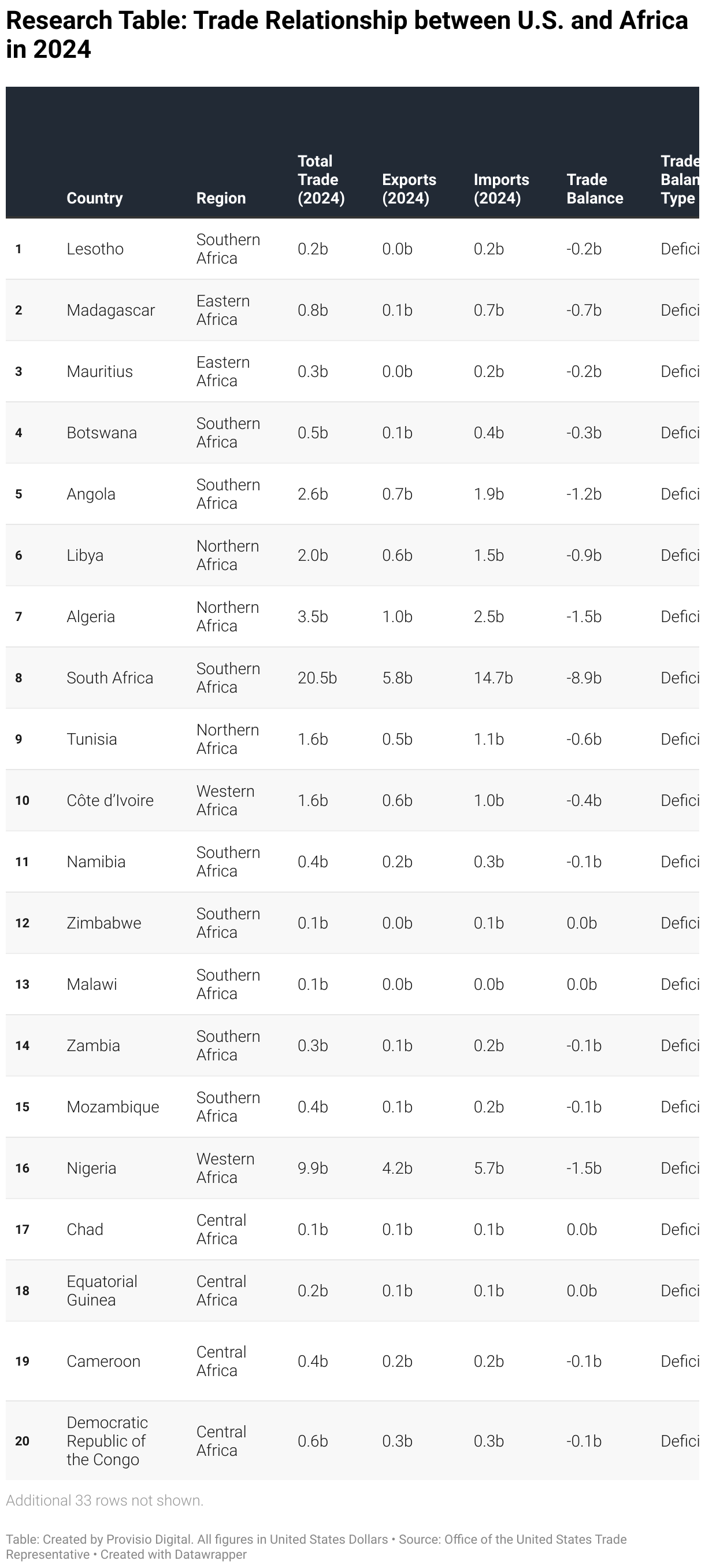Click the Trade Balance column header
This screenshot has height=1568, width=705.
pos(594,188)
